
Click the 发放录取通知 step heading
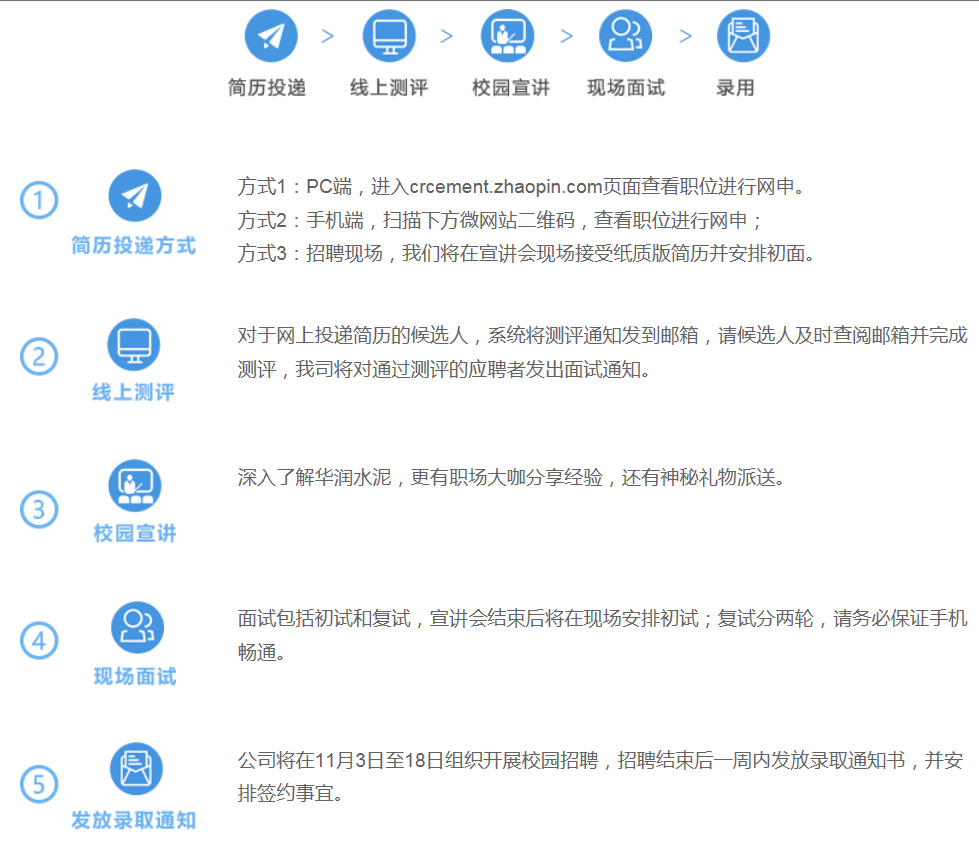[134, 821]
